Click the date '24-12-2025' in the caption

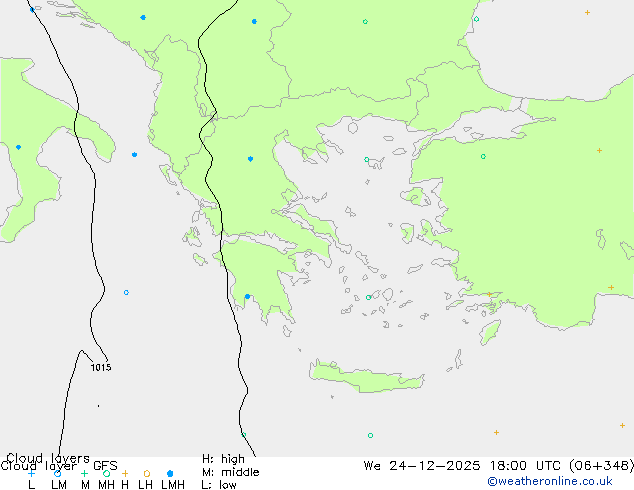[x=435, y=466]
